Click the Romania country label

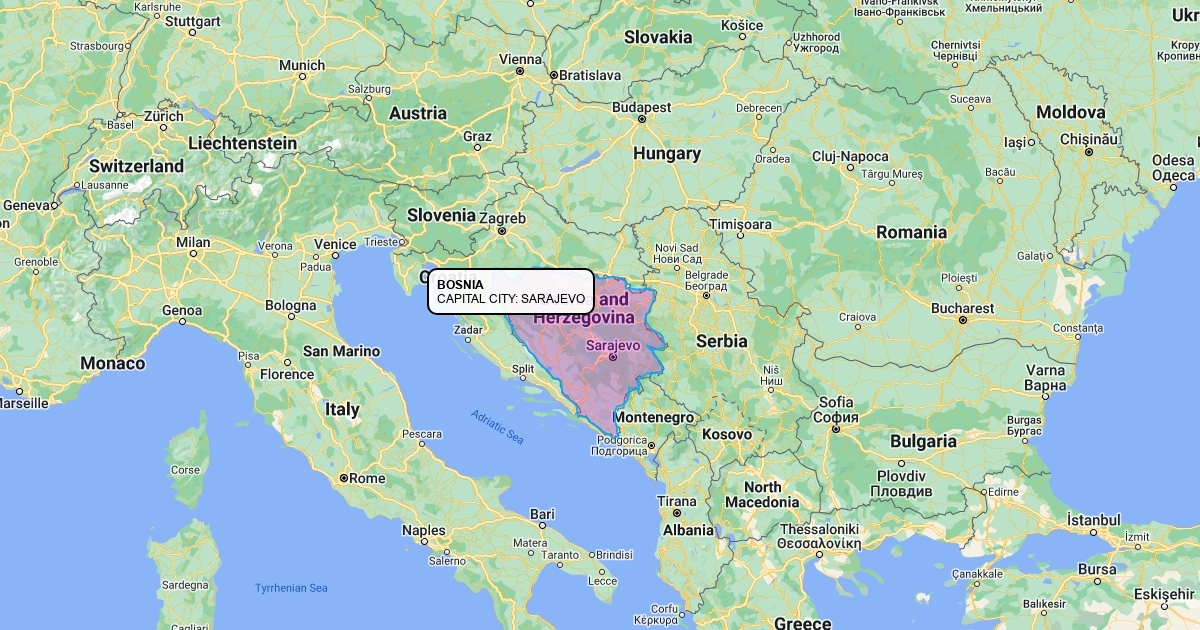click(x=911, y=232)
